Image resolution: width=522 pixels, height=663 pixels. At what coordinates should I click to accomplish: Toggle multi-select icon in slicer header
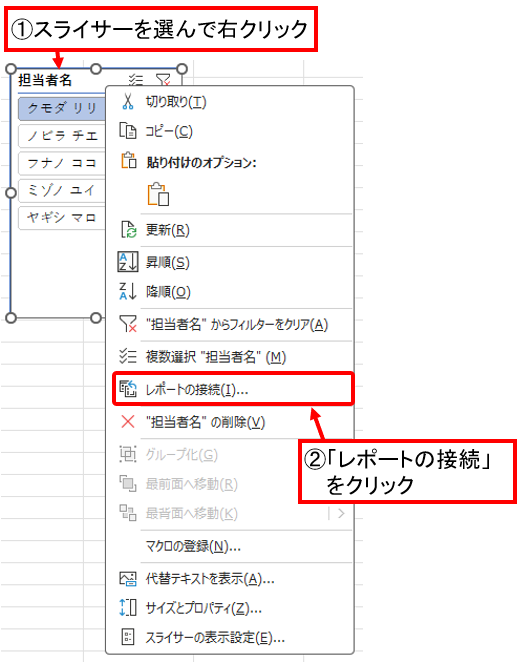(136, 79)
